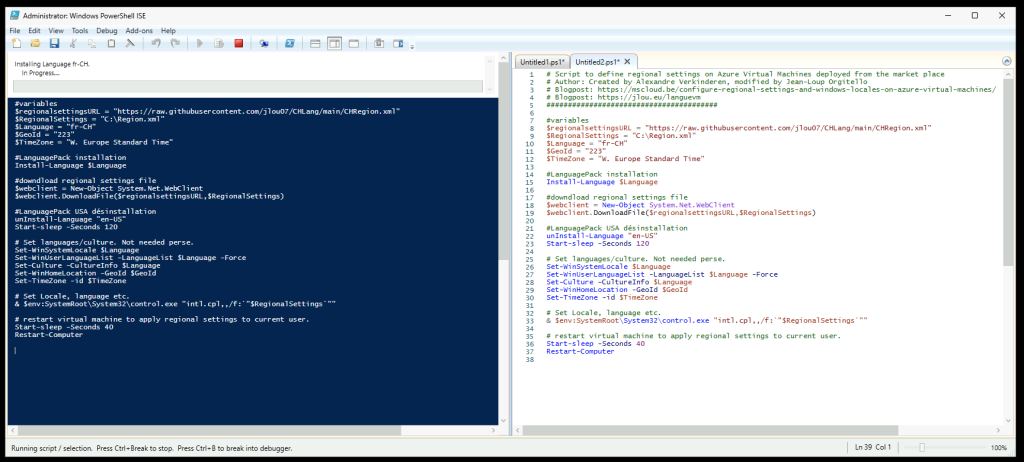Image resolution: width=1024 pixels, height=462 pixels.
Task: Expand the toolbar overflow options arrow
Action: point(412,46)
